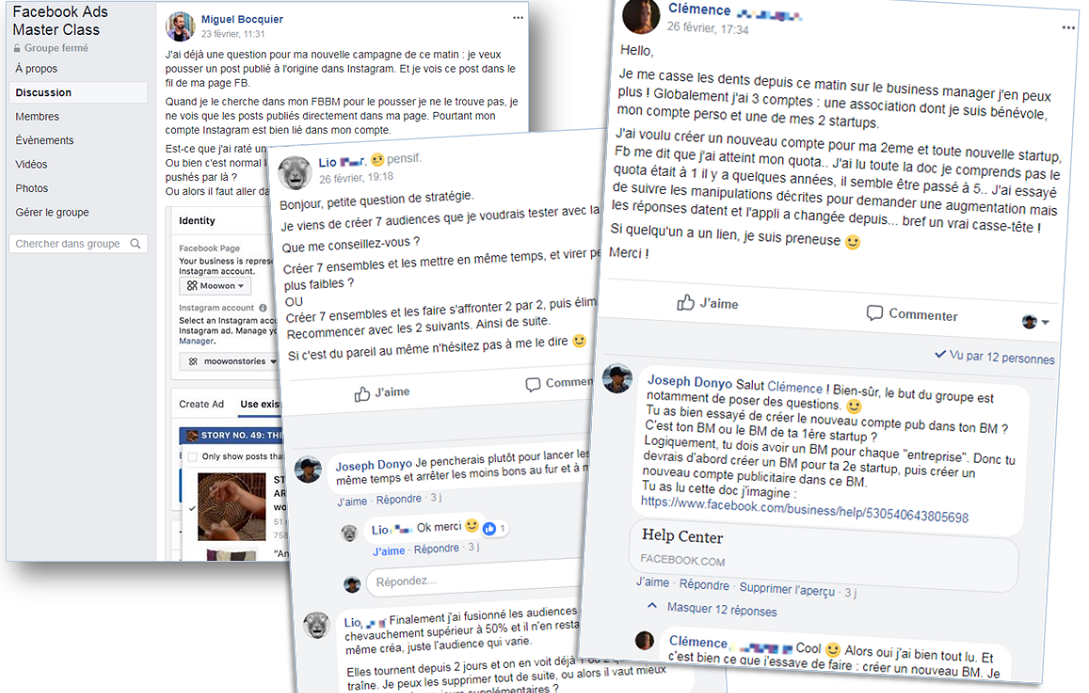The image size is (1089, 693).
Task: Open the moowonstories Instagram account dropdown
Action: click(x=229, y=362)
